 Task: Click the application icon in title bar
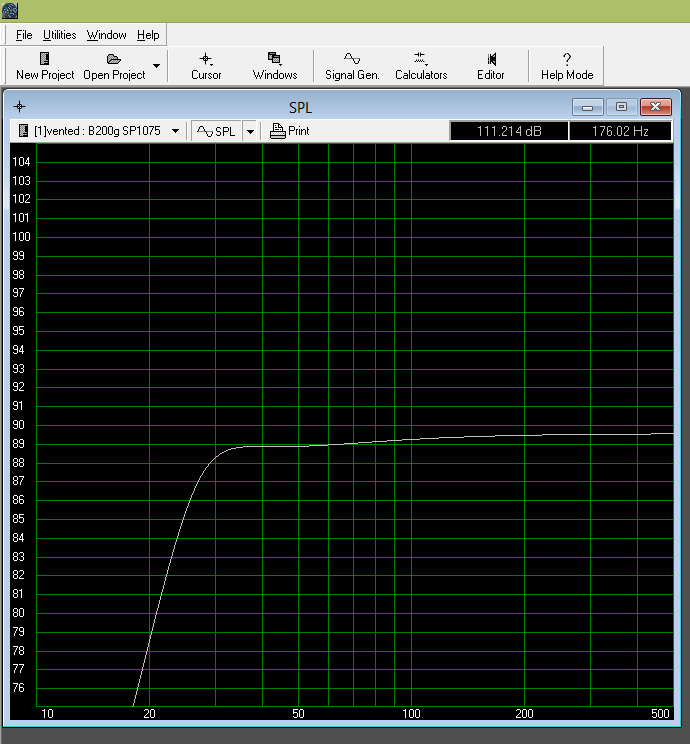[x=9, y=10]
